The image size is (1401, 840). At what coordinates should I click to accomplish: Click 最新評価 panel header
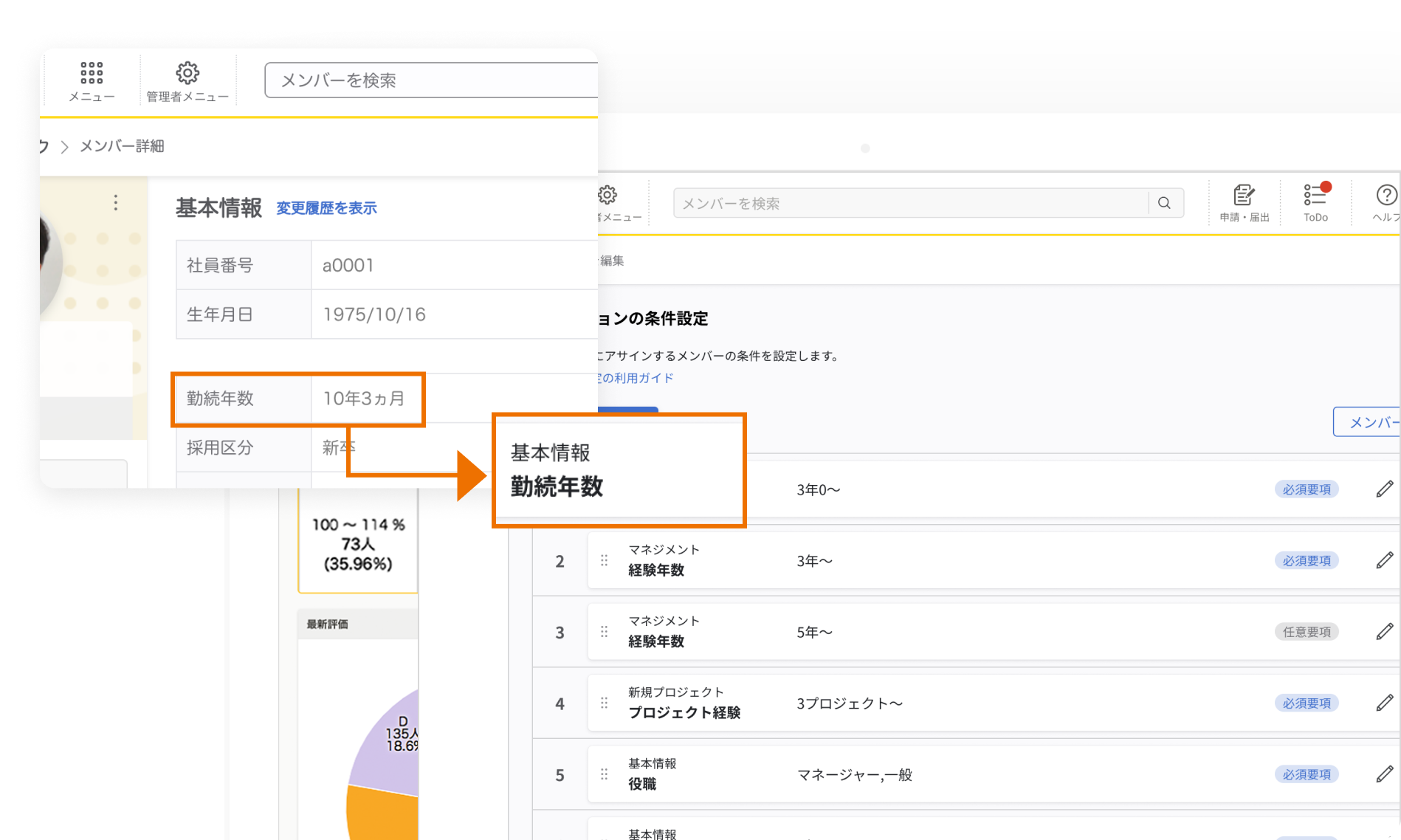358,624
